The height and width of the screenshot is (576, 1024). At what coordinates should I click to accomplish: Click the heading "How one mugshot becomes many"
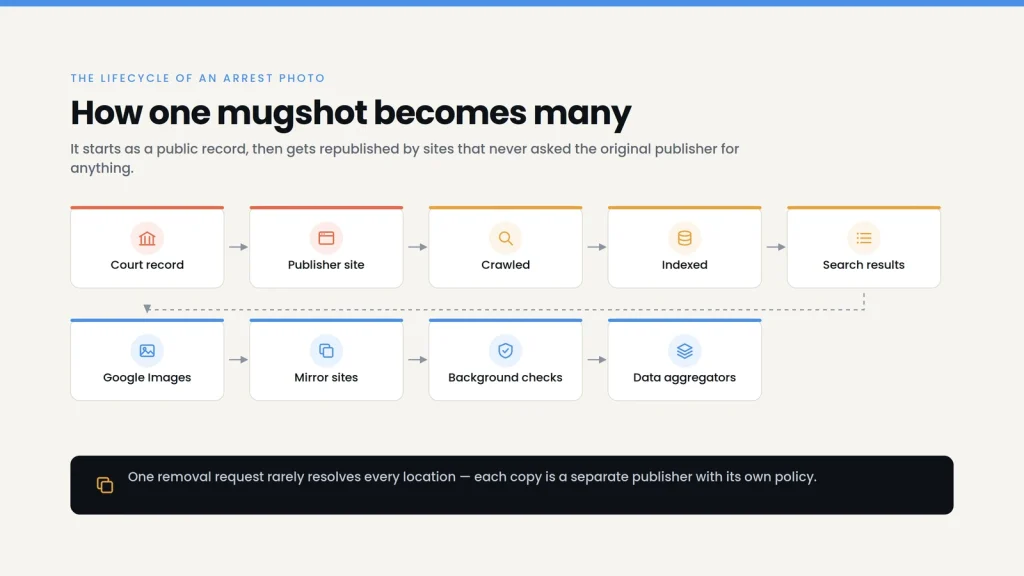coord(351,112)
